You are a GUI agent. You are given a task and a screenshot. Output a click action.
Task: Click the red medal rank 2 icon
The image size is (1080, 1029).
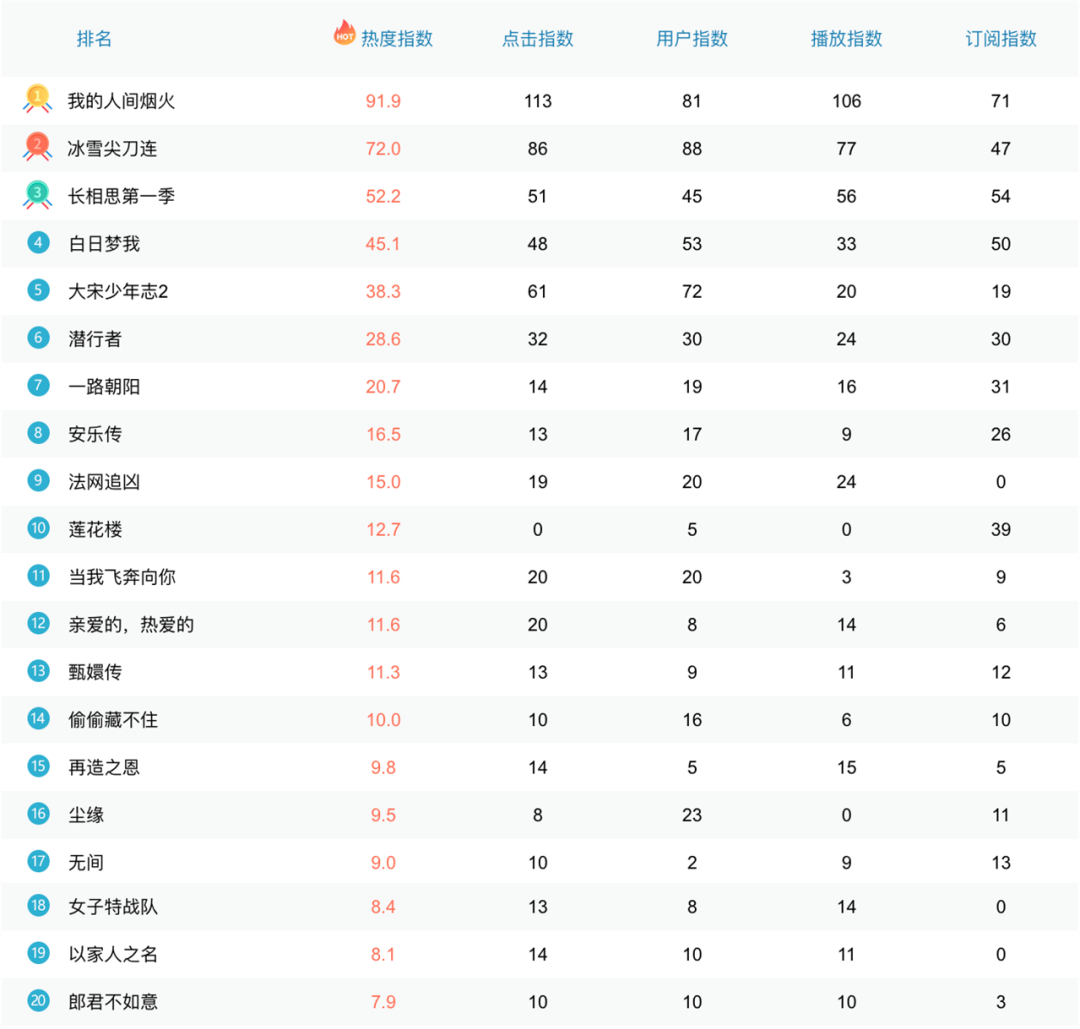[37, 147]
